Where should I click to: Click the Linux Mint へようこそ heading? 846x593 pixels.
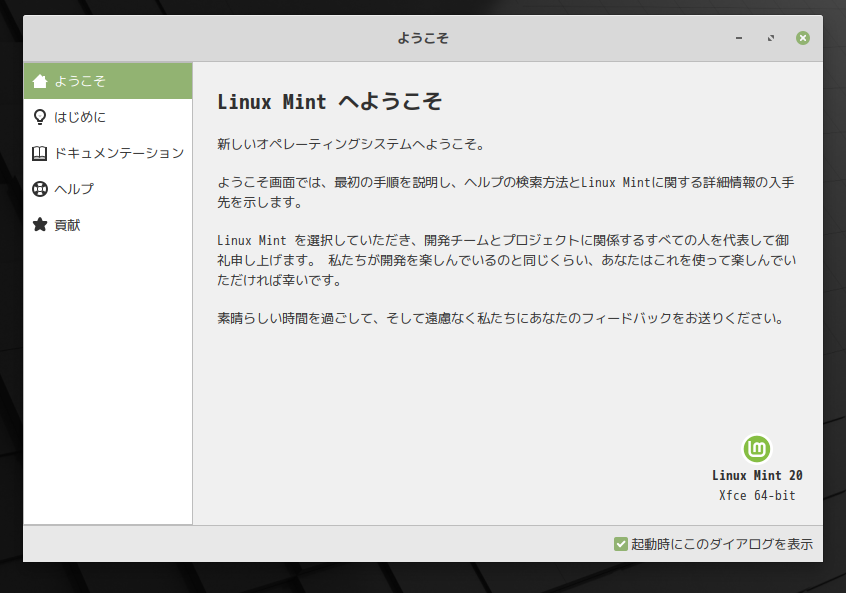click(x=330, y=101)
